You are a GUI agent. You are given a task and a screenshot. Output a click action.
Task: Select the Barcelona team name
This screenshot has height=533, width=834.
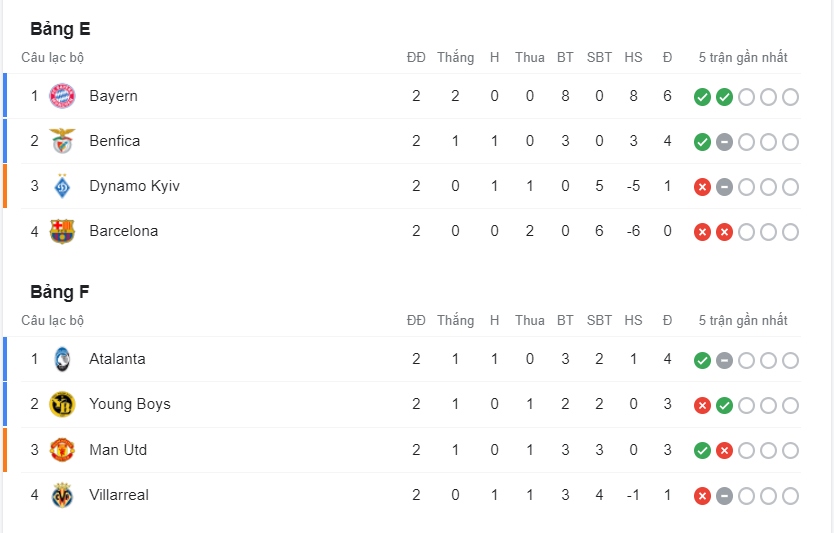(123, 231)
